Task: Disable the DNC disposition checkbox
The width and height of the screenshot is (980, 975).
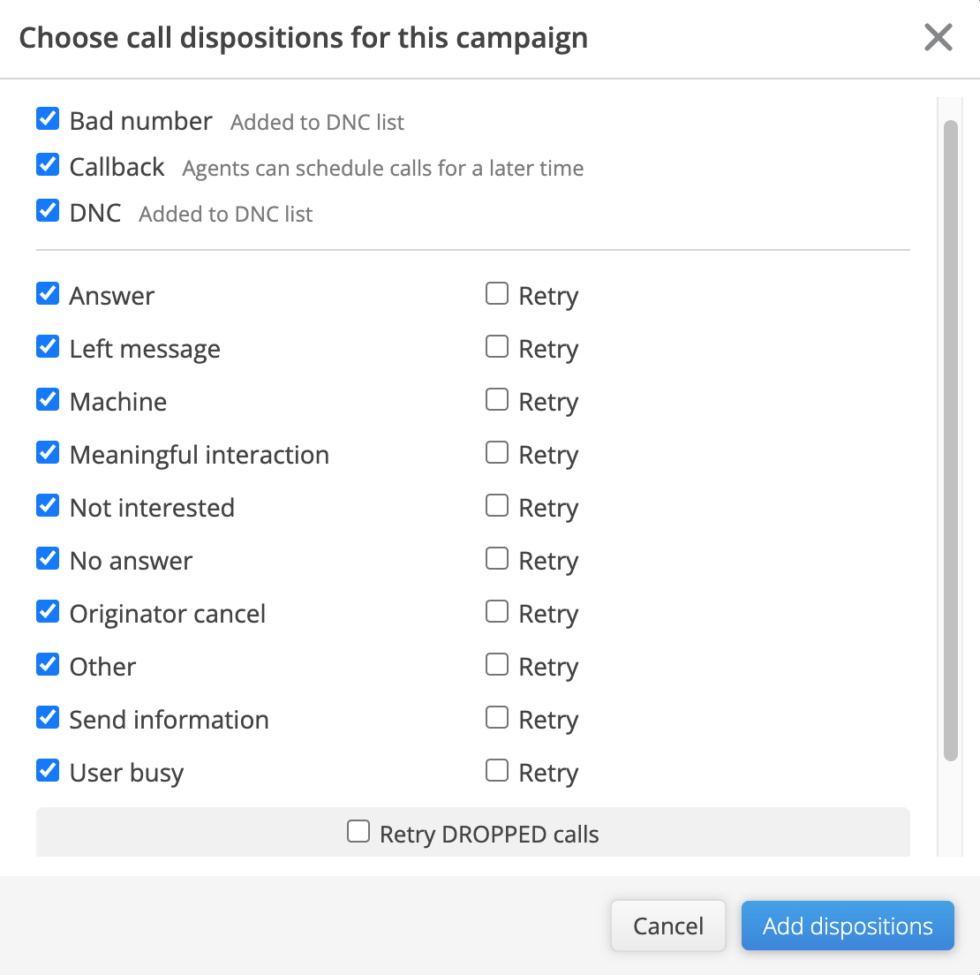Action: [x=47, y=211]
